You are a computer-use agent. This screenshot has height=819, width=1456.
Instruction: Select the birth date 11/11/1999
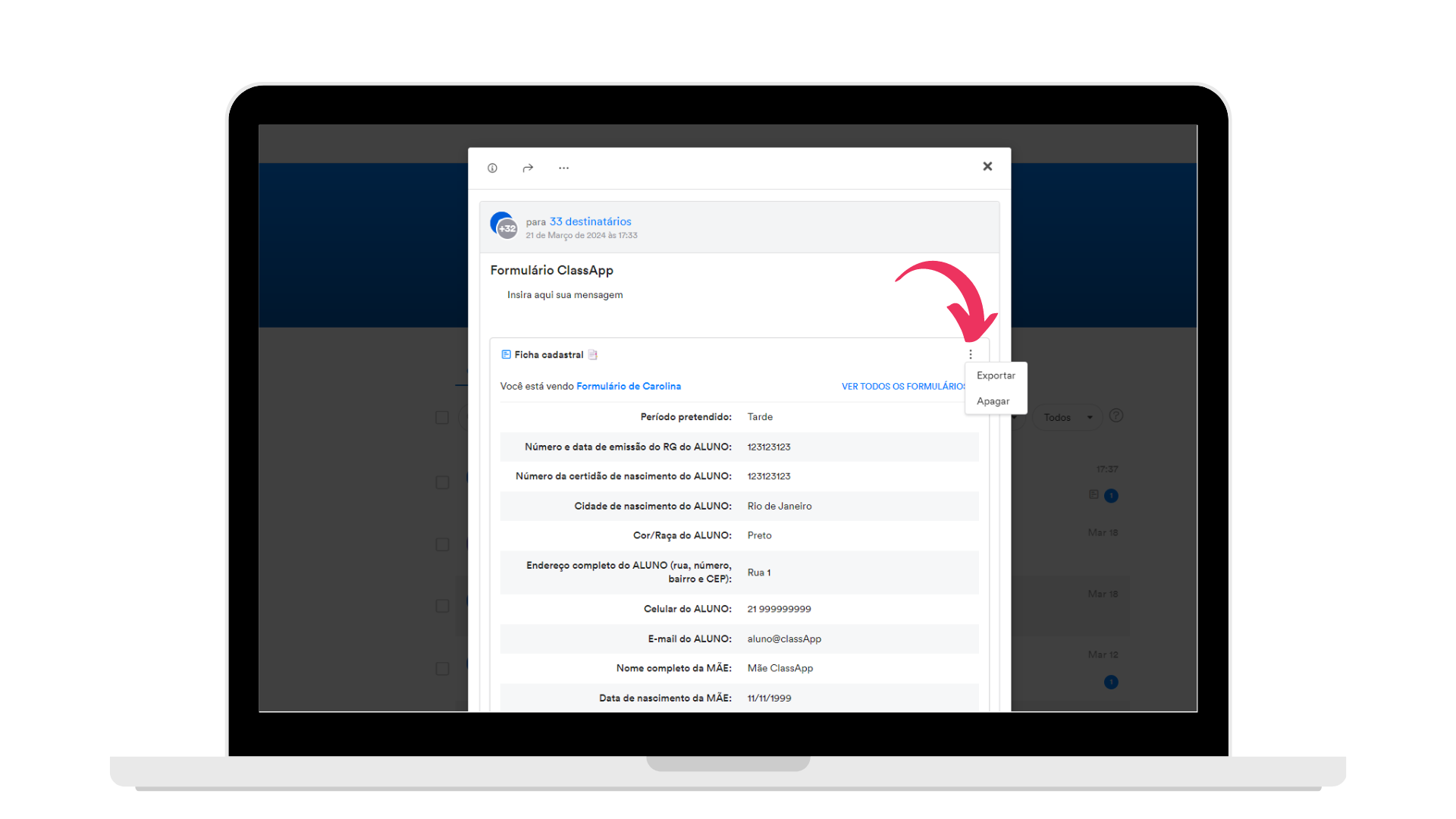coord(769,698)
